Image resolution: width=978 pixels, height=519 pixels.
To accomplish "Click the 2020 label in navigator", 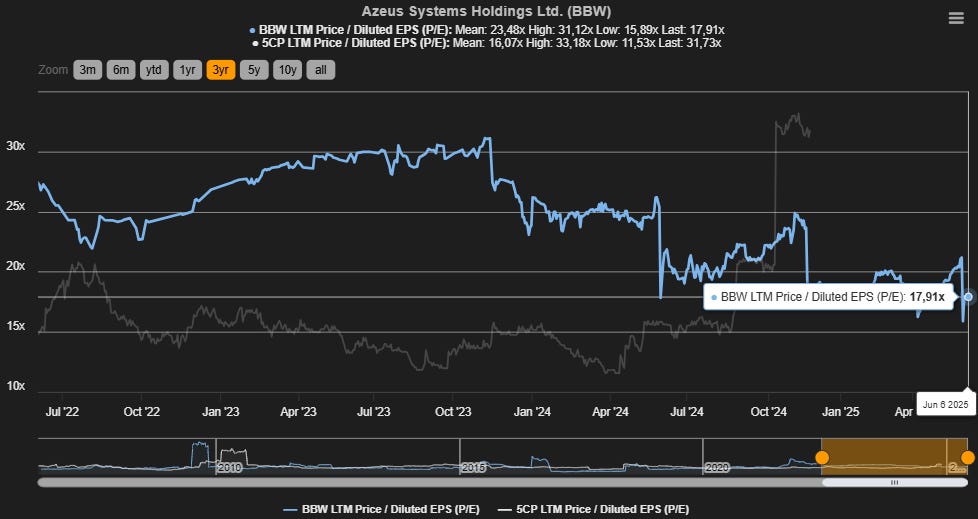I will tap(717, 467).
